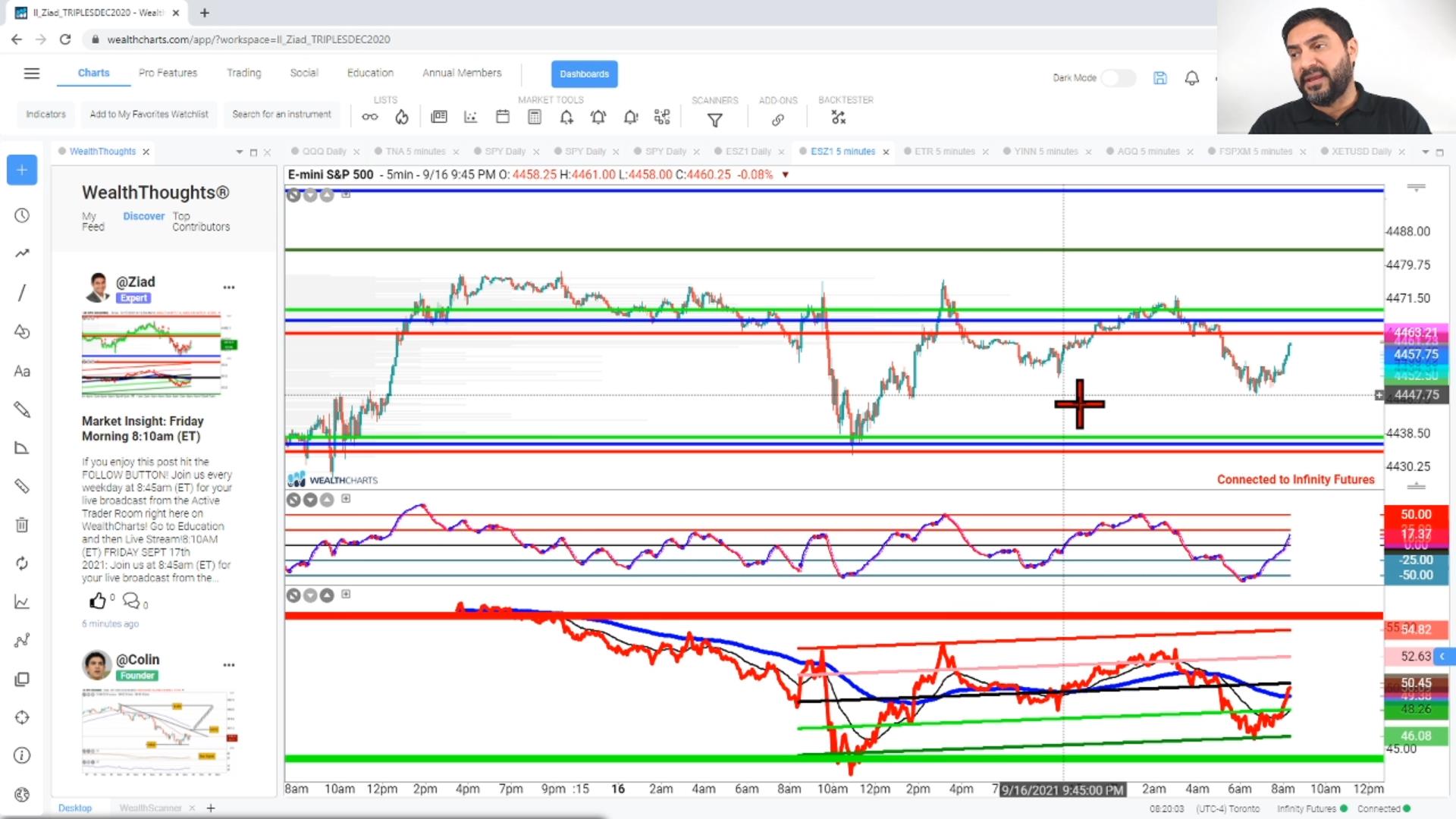Open the chart tabs overflow dropdown arrow
This screenshot has width=1456, height=819.
click(x=1425, y=152)
